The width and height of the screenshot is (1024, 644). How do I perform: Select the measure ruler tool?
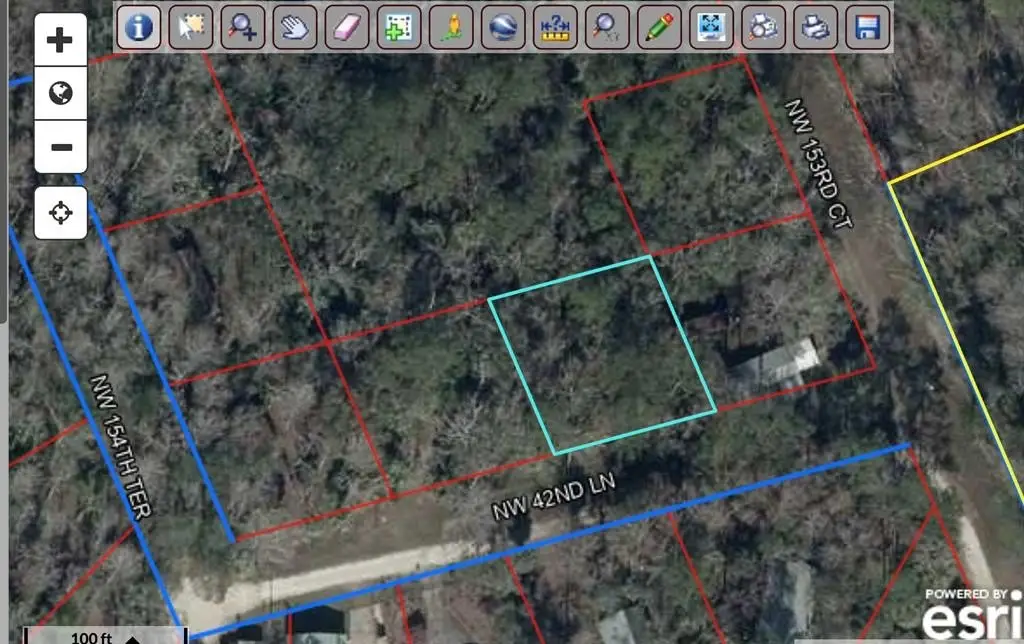[x=555, y=27]
